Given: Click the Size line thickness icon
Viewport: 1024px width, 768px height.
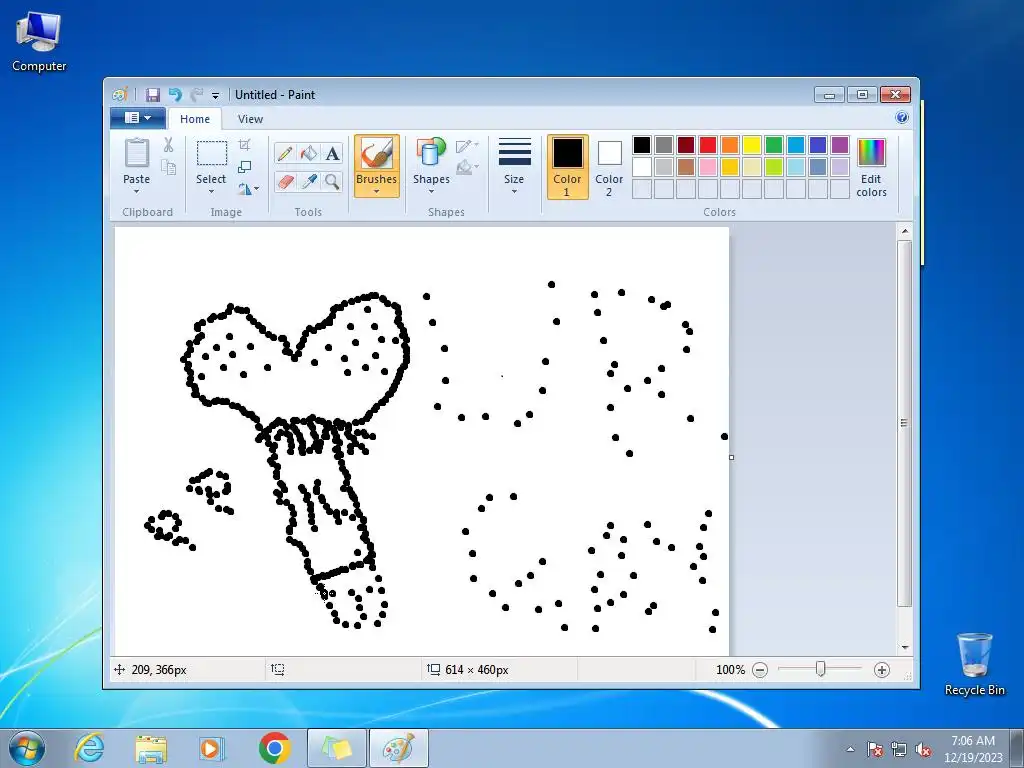Looking at the screenshot, I should tap(515, 152).
